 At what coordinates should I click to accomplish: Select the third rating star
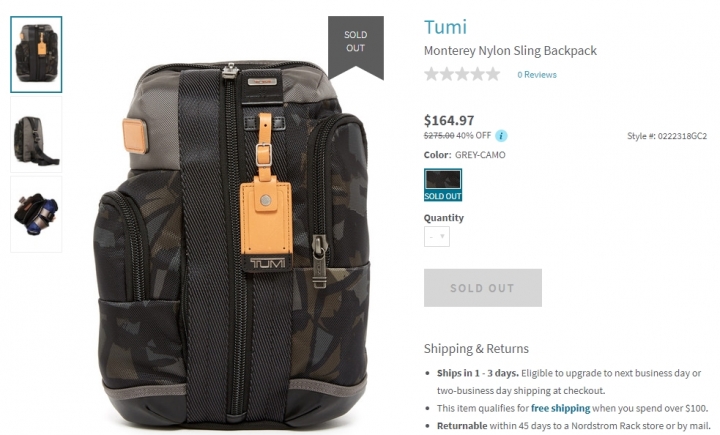(462, 74)
